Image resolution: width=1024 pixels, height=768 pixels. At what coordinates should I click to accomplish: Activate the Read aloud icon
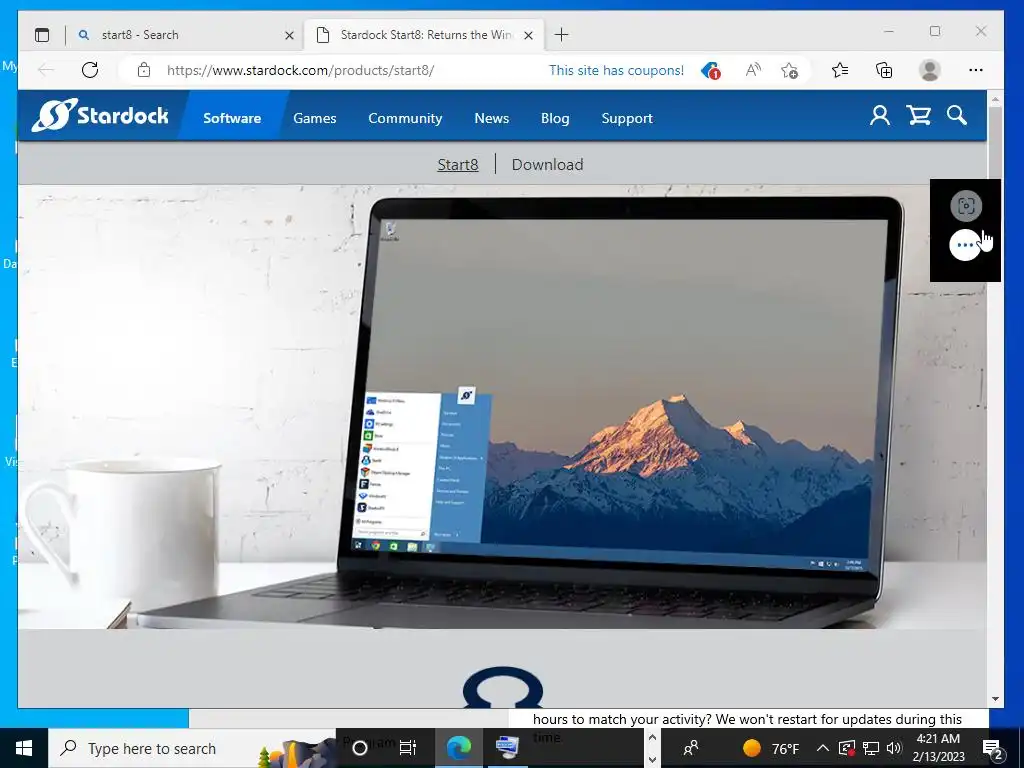point(753,70)
